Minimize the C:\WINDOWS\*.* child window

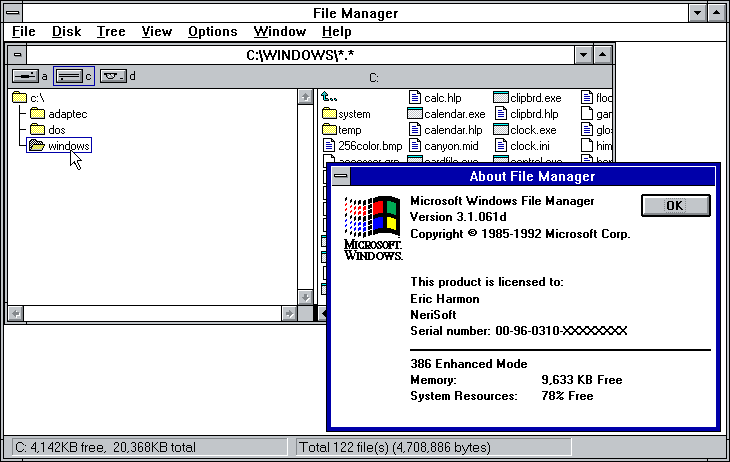(x=583, y=55)
